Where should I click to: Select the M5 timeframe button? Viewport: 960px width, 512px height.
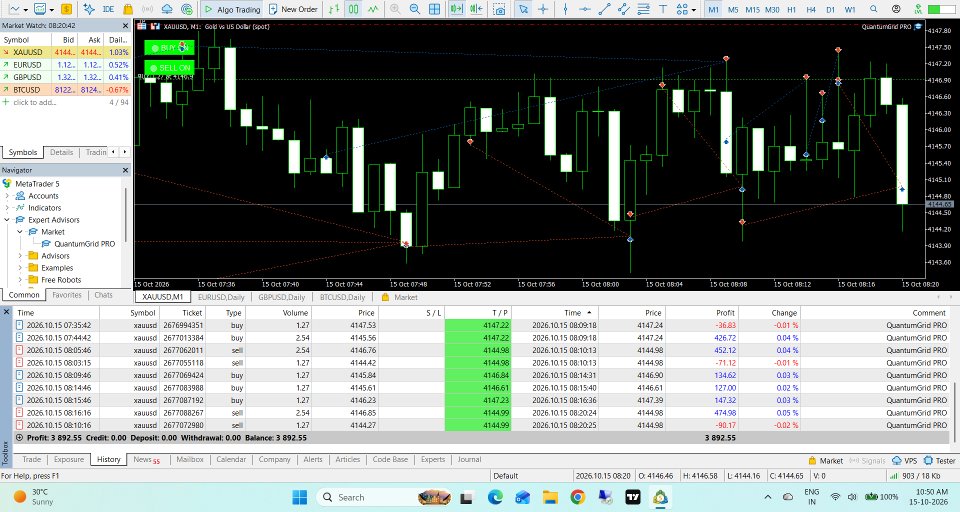pyautogui.click(x=733, y=9)
